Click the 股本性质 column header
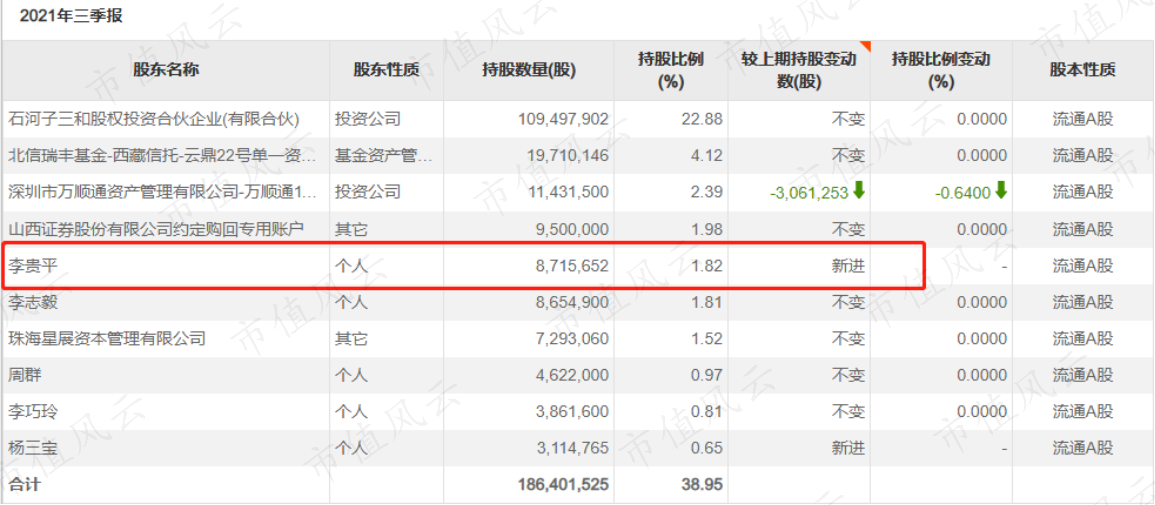Viewport: 1155px width, 505px height. 1083,70
